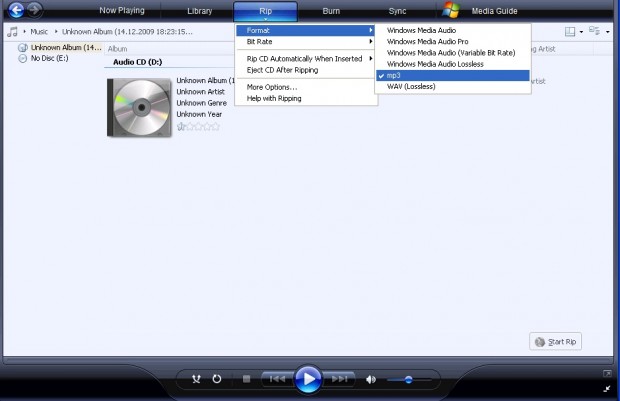Image resolution: width=620 pixels, height=401 pixels.
Task: Click the Unknown Genre text
Action: point(202,103)
